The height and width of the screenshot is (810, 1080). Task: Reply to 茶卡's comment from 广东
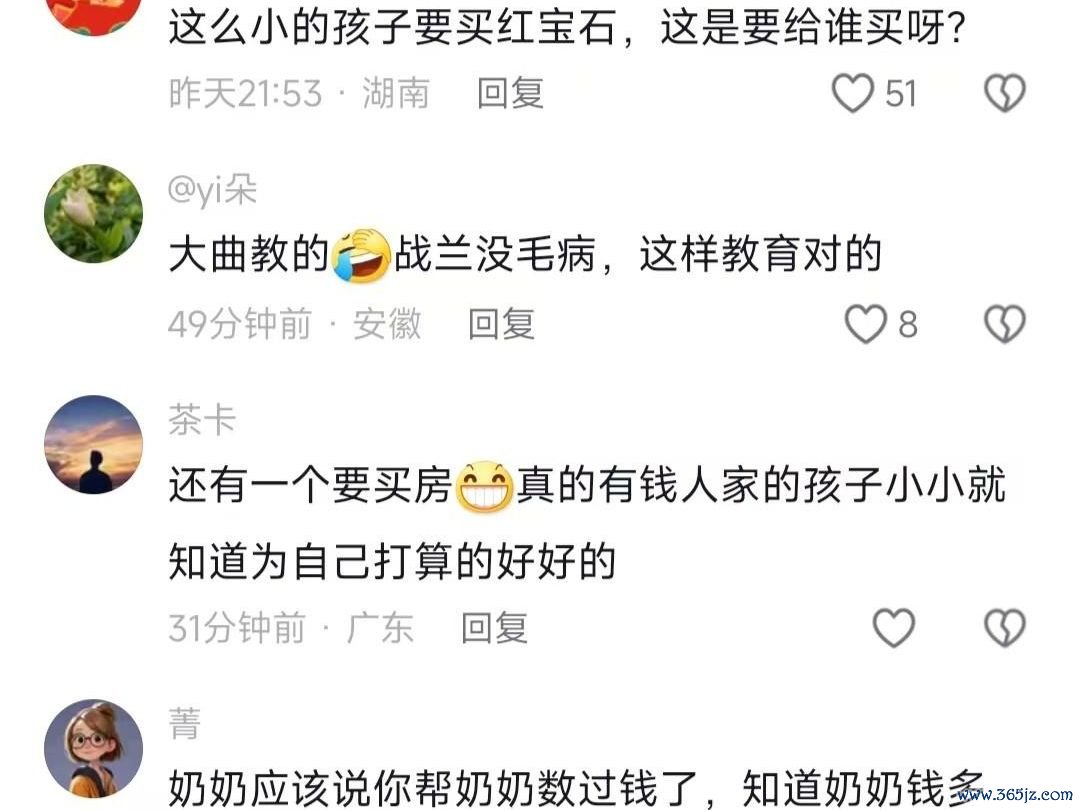(x=495, y=627)
